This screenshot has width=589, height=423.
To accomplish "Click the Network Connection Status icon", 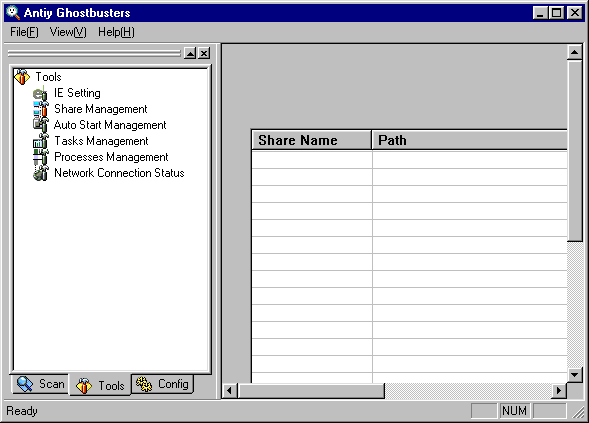I will (x=41, y=173).
